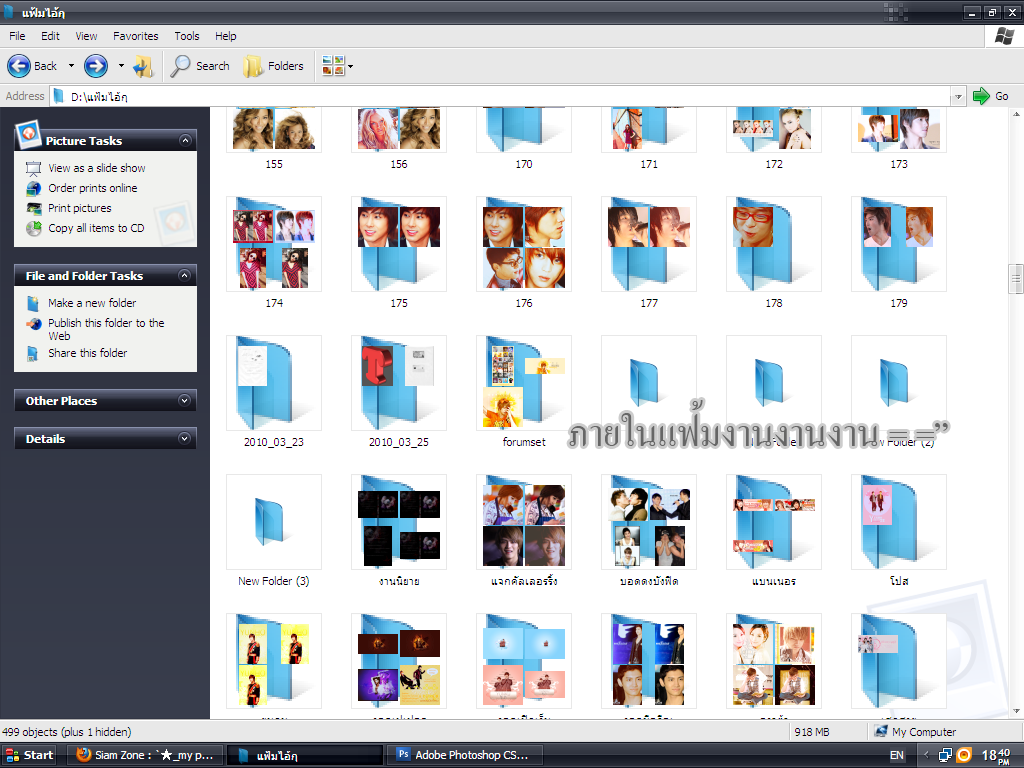Open the Tools menu
The image size is (1024, 768).
[187, 36]
